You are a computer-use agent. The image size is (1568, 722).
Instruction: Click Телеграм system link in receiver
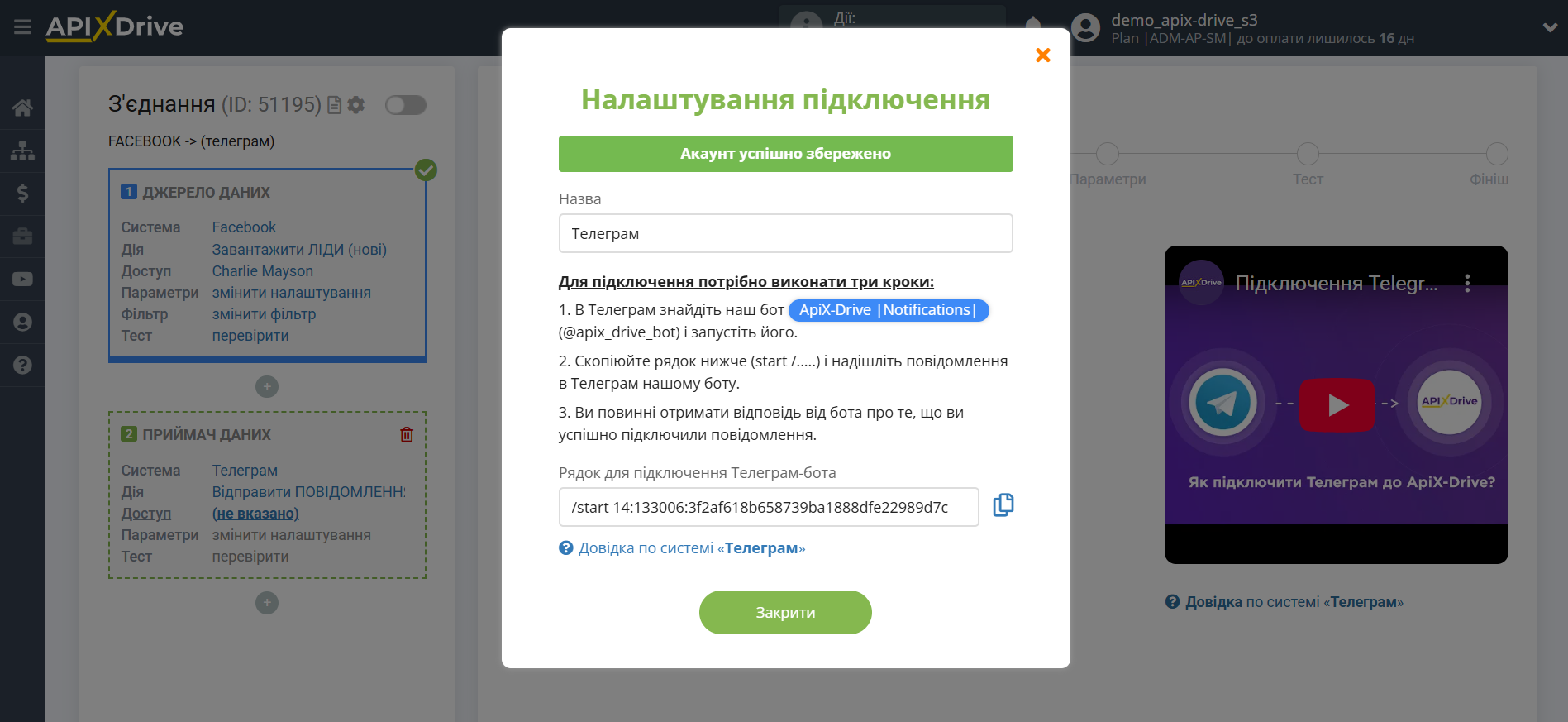245,471
